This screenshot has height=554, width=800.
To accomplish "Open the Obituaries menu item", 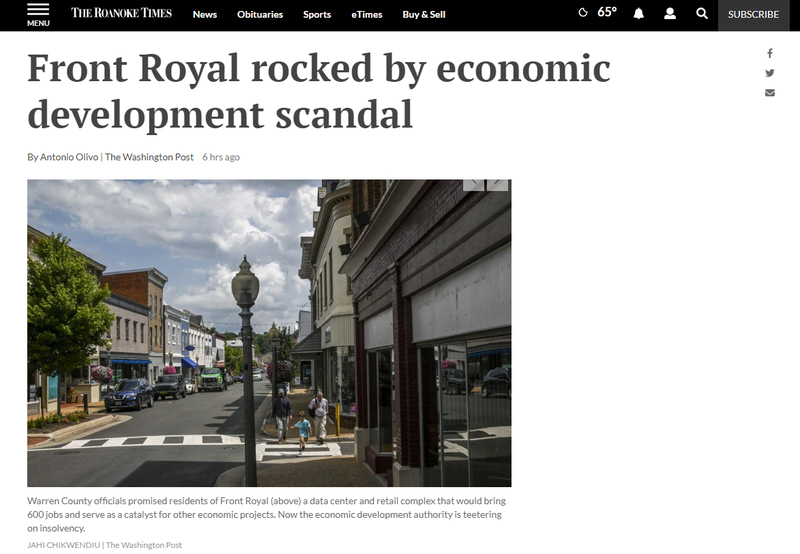I will pyautogui.click(x=260, y=14).
